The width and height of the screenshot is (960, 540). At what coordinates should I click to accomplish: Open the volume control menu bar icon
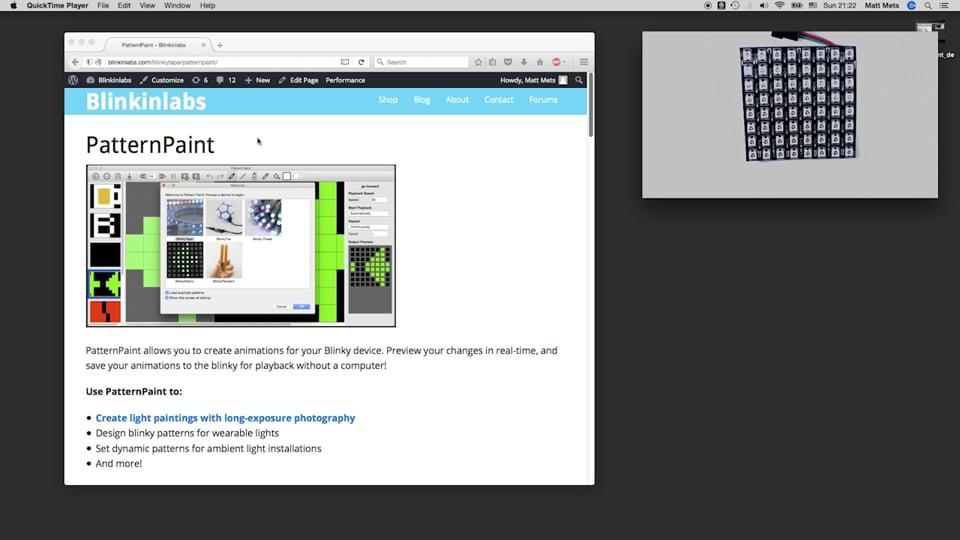click(x=763, y=6)
